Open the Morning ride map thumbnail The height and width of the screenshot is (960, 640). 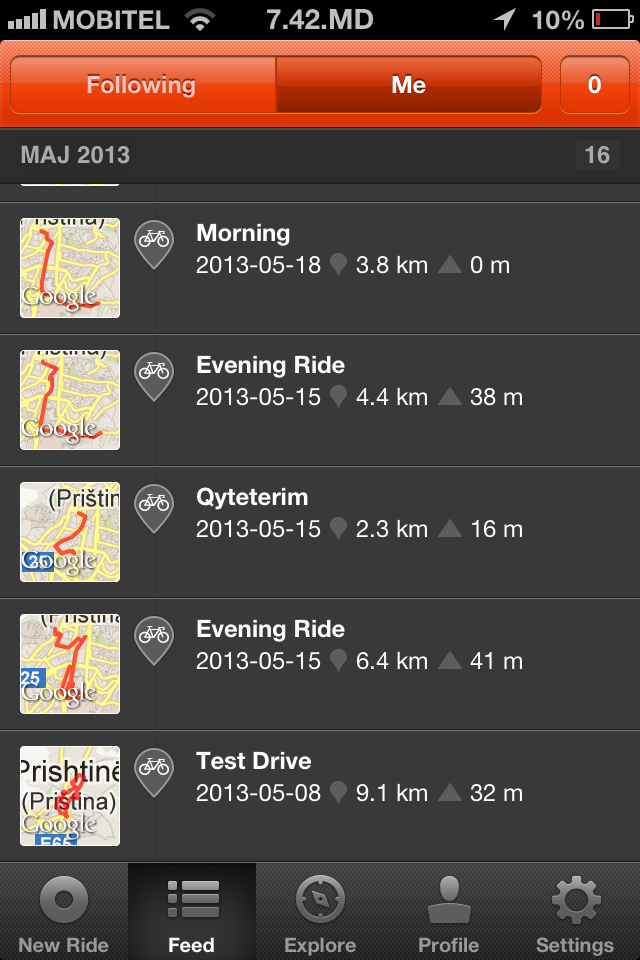tap(70, 268)
